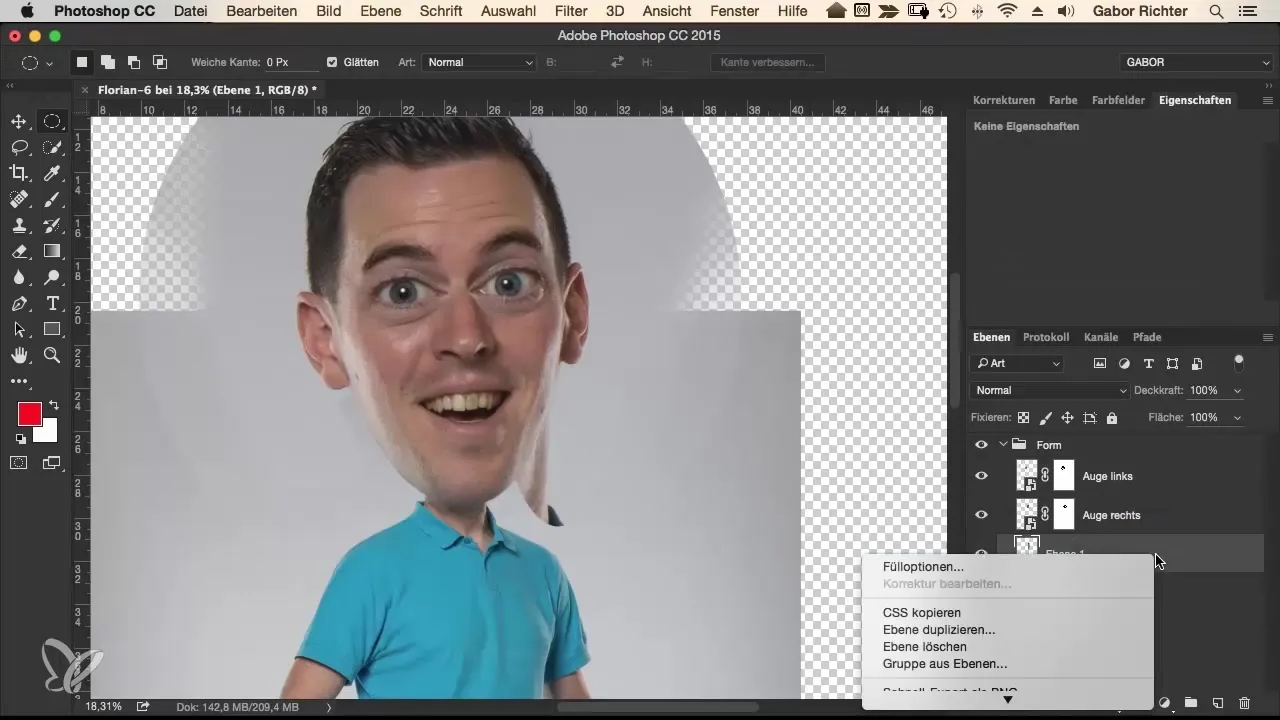The image size is (1280, 720).
Task: Select the Dodge tool
Action: click(52, 278)
